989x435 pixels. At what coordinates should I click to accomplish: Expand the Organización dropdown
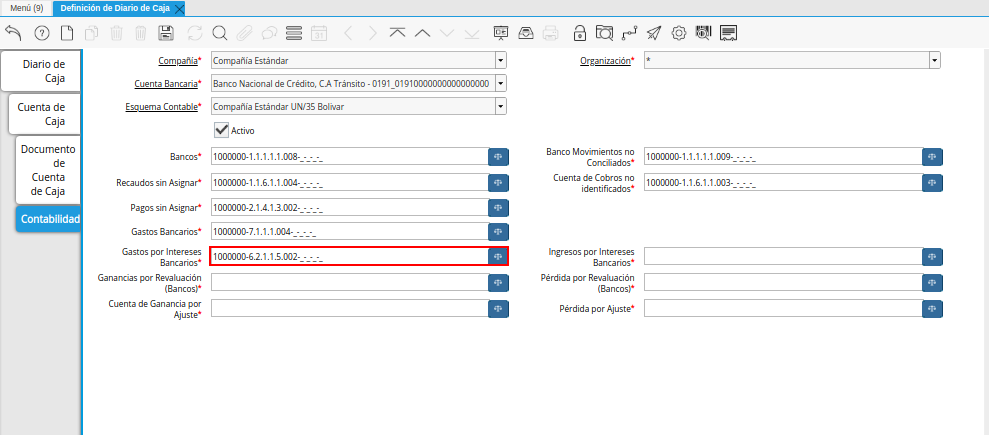click(934, 61)
